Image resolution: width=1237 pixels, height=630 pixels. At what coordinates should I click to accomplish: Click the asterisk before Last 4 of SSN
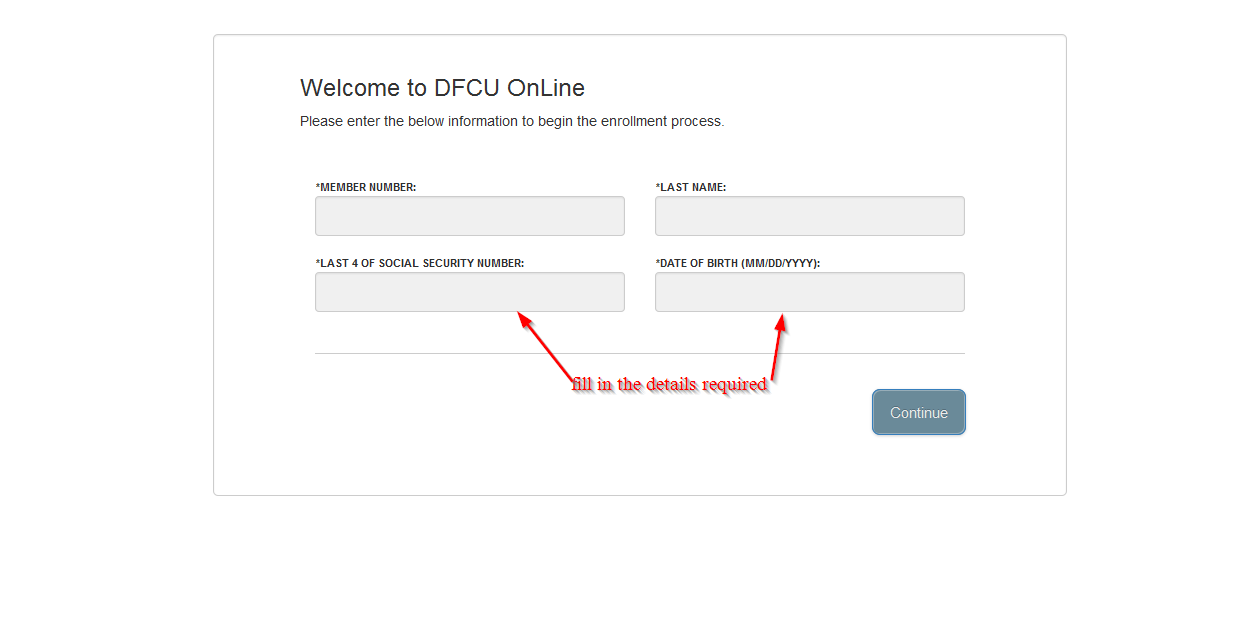tap(317, 262)
